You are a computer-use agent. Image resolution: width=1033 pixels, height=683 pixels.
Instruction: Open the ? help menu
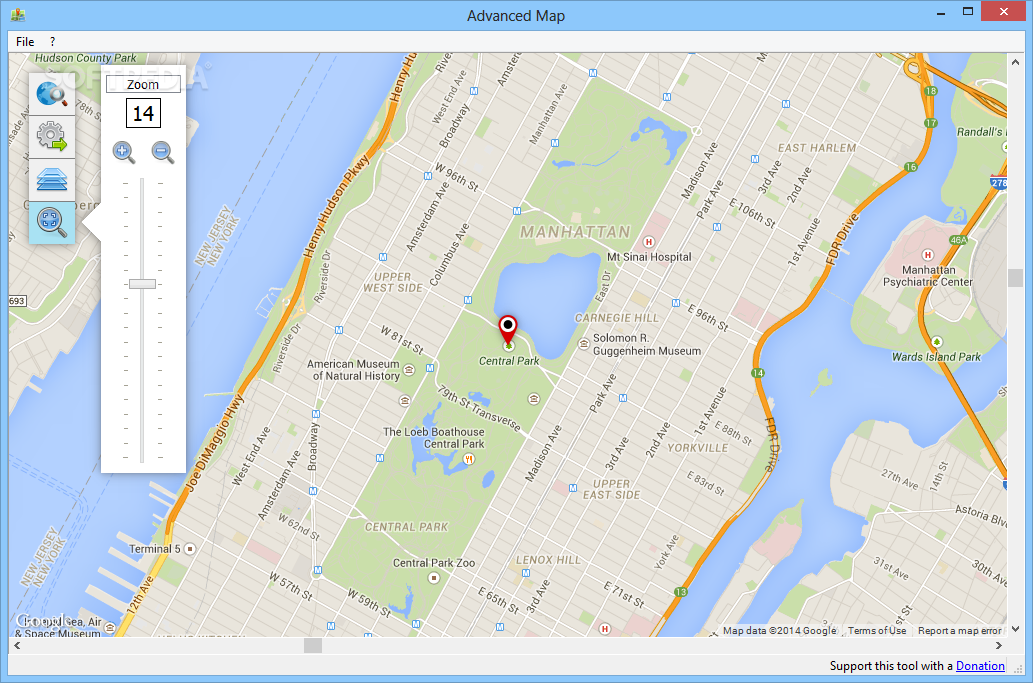[53, 41]
